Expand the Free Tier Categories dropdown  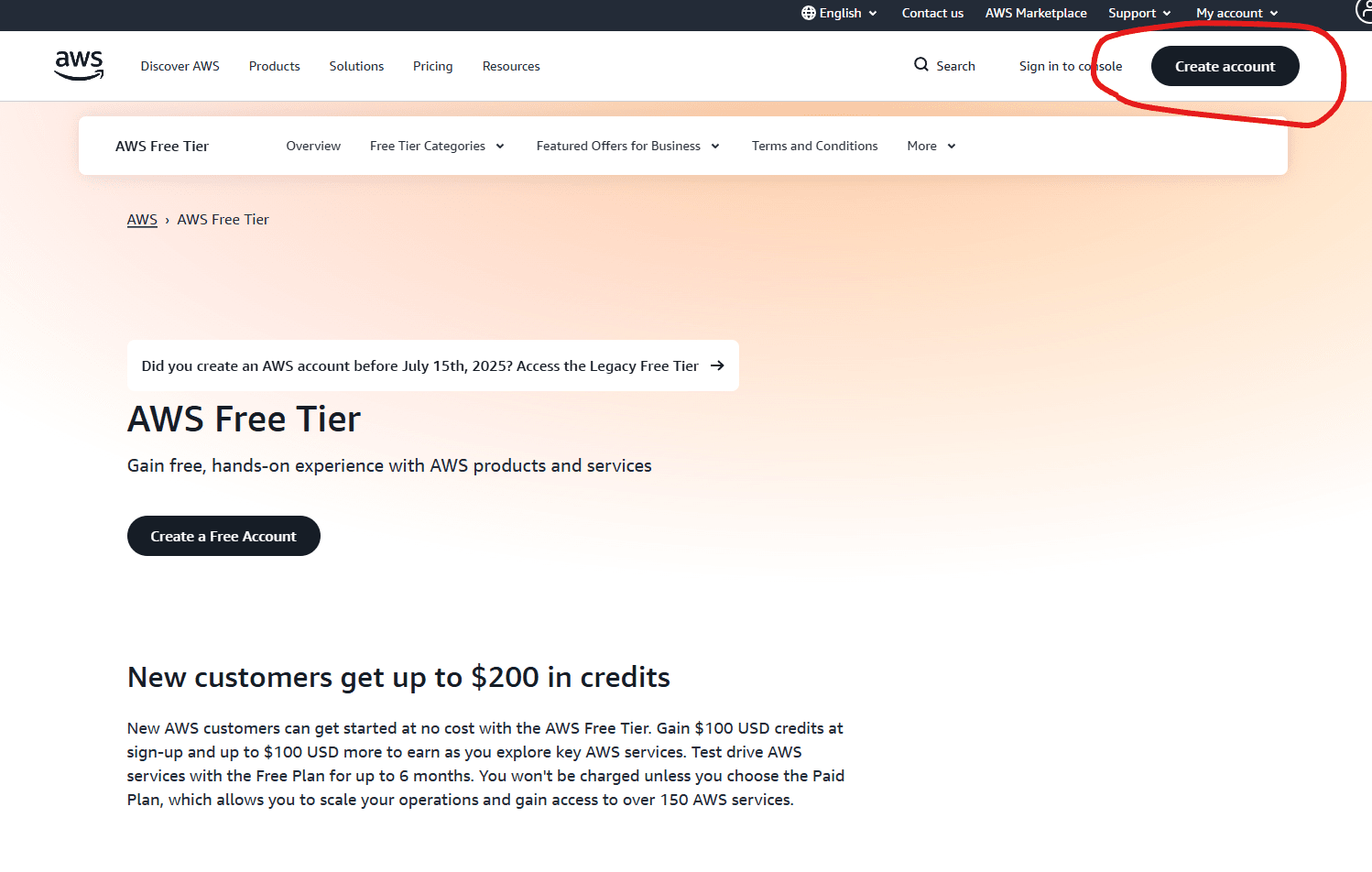point(437,146)
